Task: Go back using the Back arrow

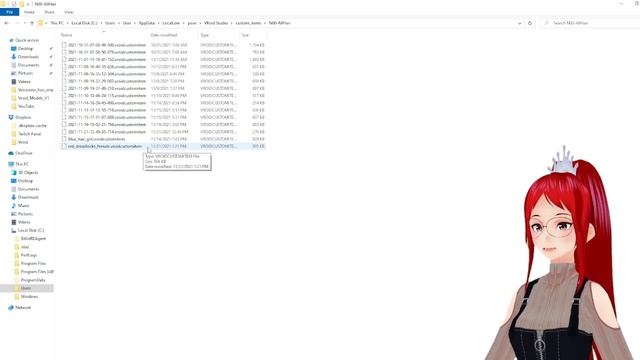Action: [7, 23]
